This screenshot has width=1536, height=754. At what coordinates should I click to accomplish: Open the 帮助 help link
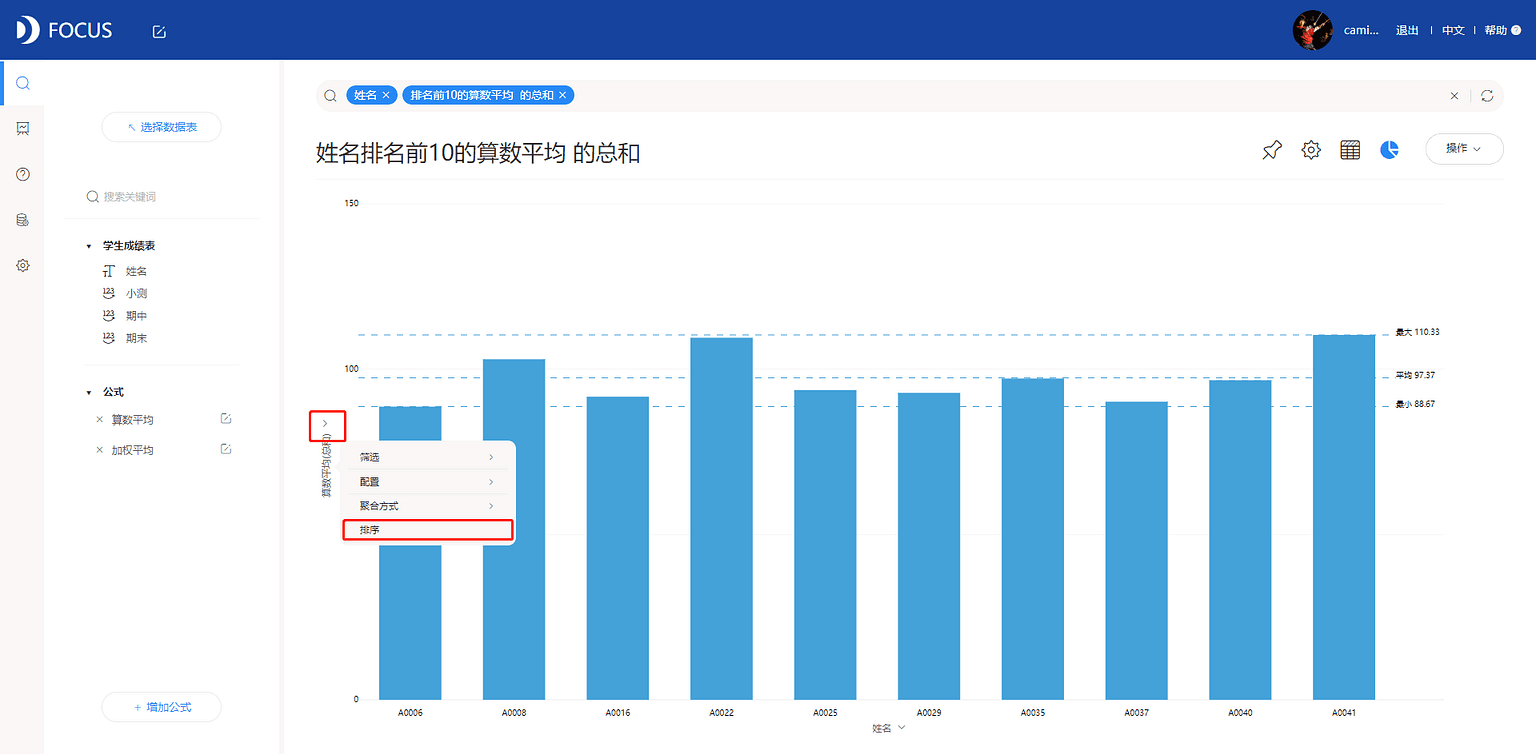pyautogui.click(x=1502, y=30)
